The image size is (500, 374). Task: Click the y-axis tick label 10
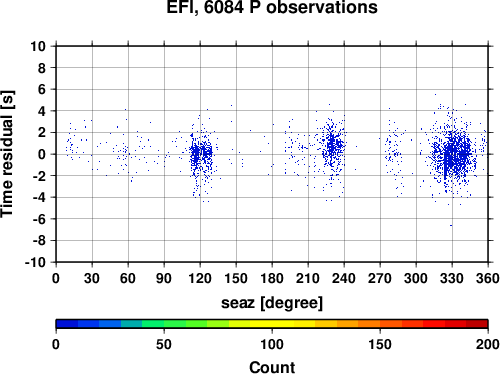click(38, 46)
